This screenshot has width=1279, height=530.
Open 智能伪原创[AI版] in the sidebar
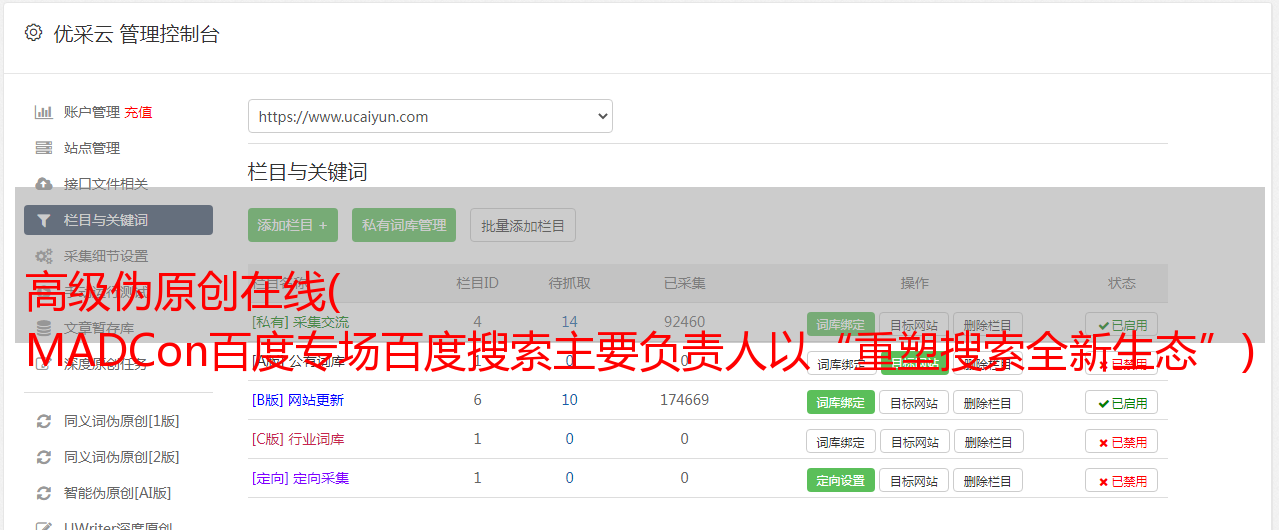(x=118, y=493)
